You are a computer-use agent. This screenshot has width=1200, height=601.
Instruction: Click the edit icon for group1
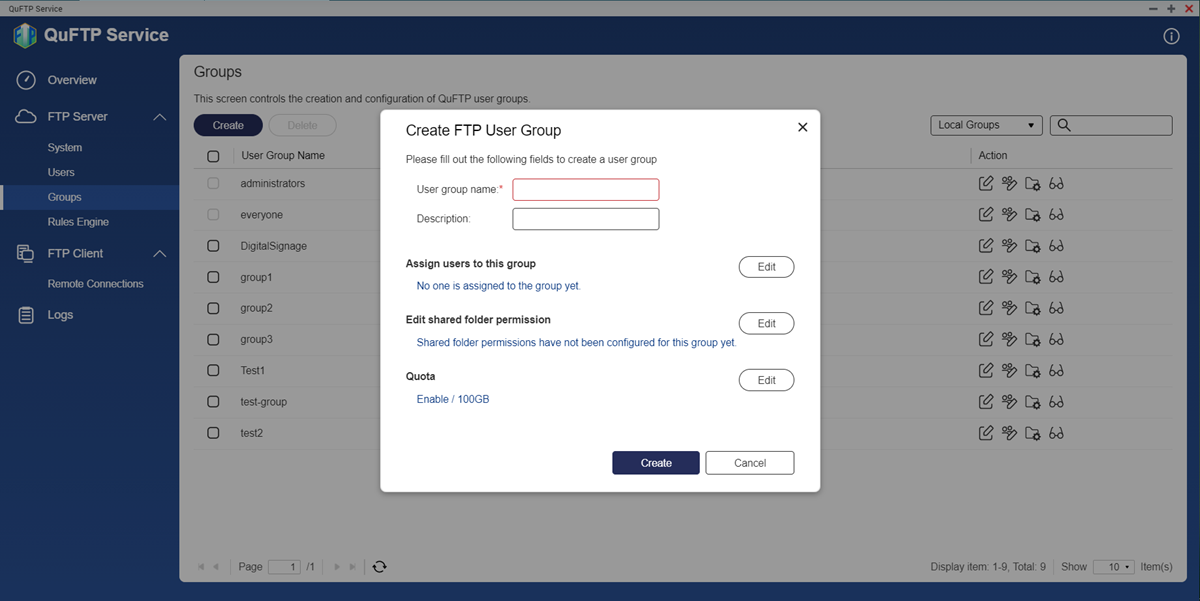(986, 277)
